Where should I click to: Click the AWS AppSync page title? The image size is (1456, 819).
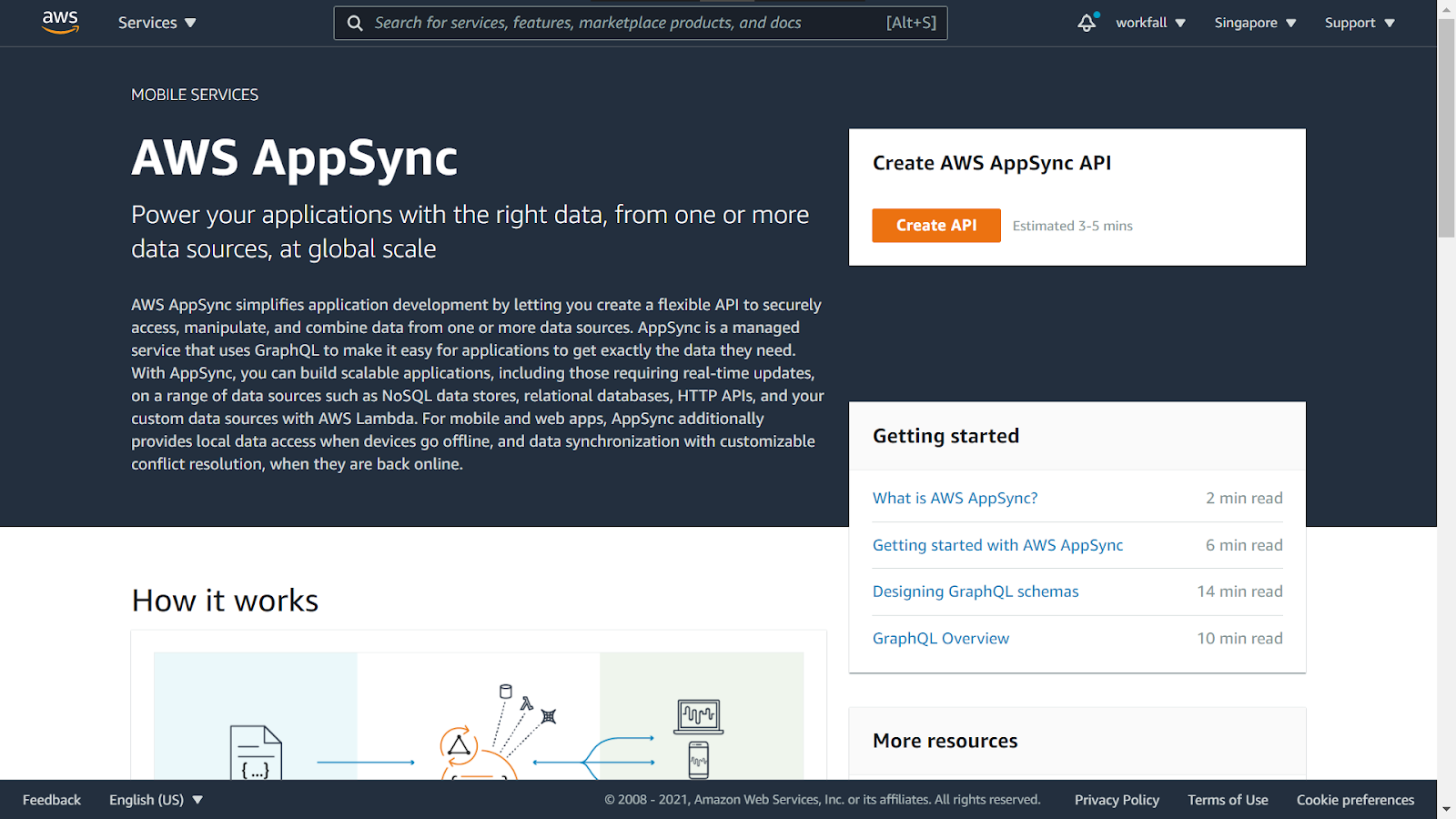pos(295,158)
